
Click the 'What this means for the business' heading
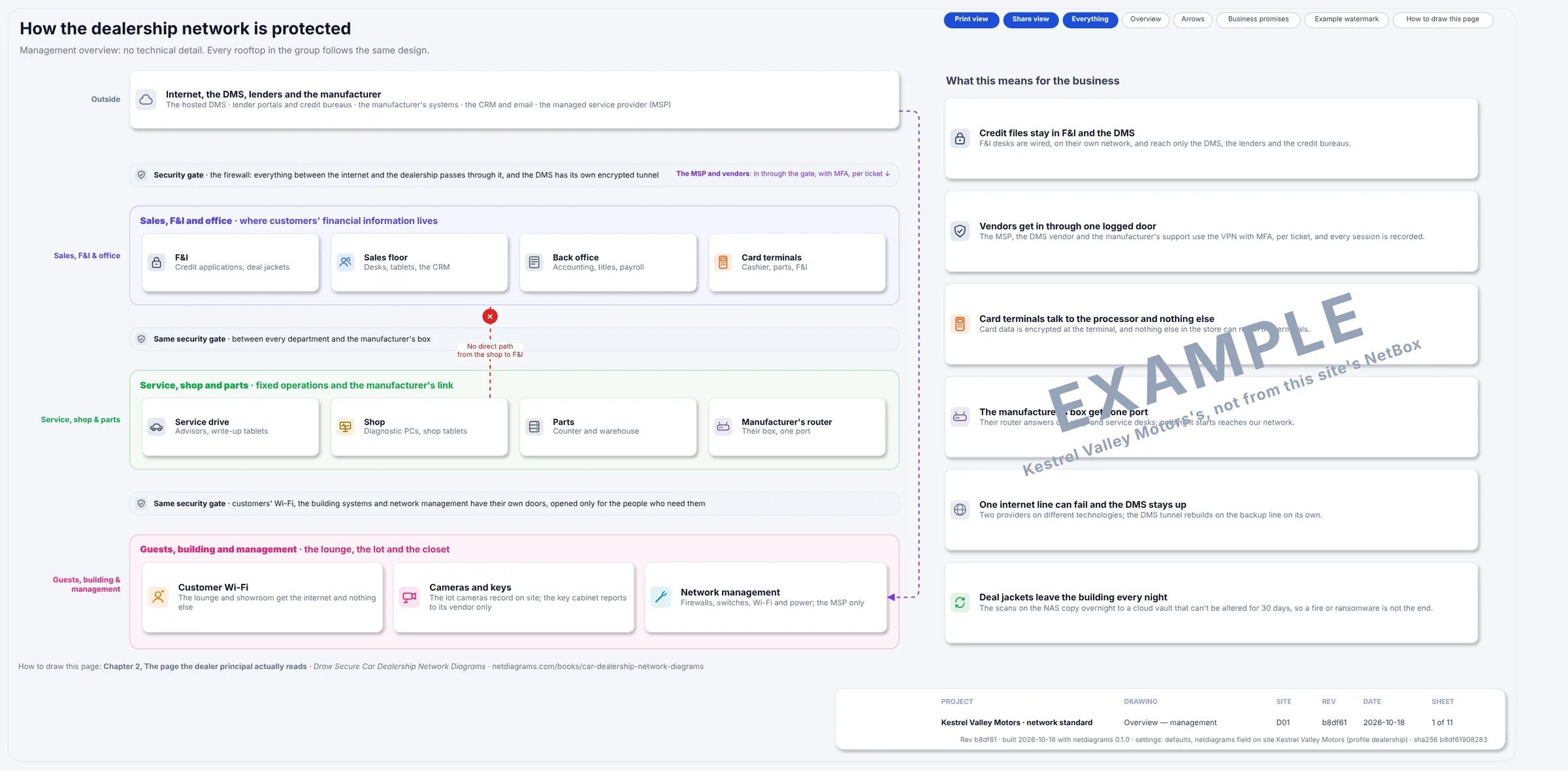pyautogui.click(x=1032, y=81)
